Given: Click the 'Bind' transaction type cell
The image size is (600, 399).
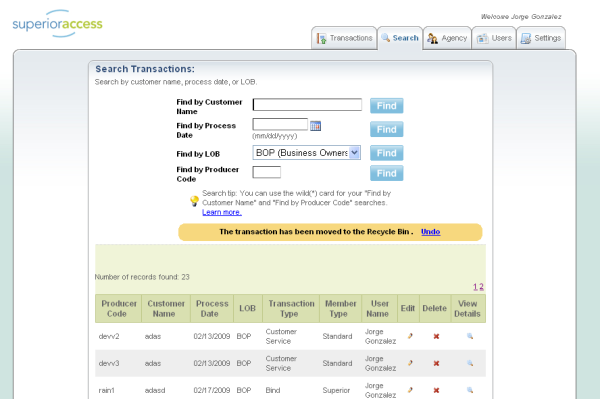Looking at the screenshot, I should pyautogui.click(x=273, y=390).
